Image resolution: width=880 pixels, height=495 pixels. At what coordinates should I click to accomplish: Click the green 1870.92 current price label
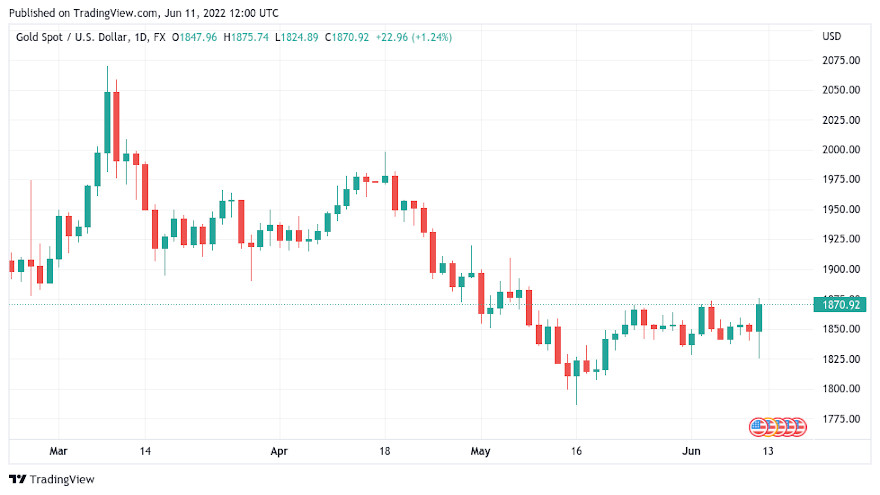842,304
